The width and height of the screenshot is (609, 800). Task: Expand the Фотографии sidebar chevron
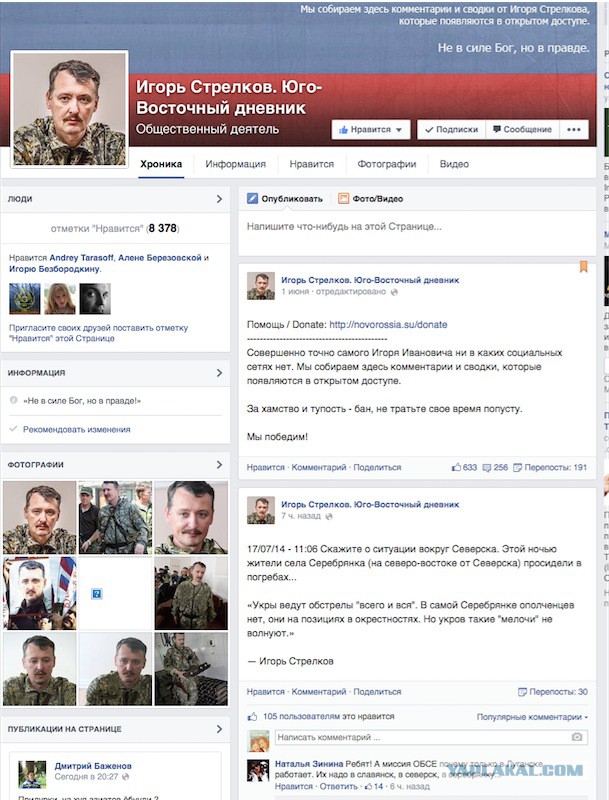[219, 465]
